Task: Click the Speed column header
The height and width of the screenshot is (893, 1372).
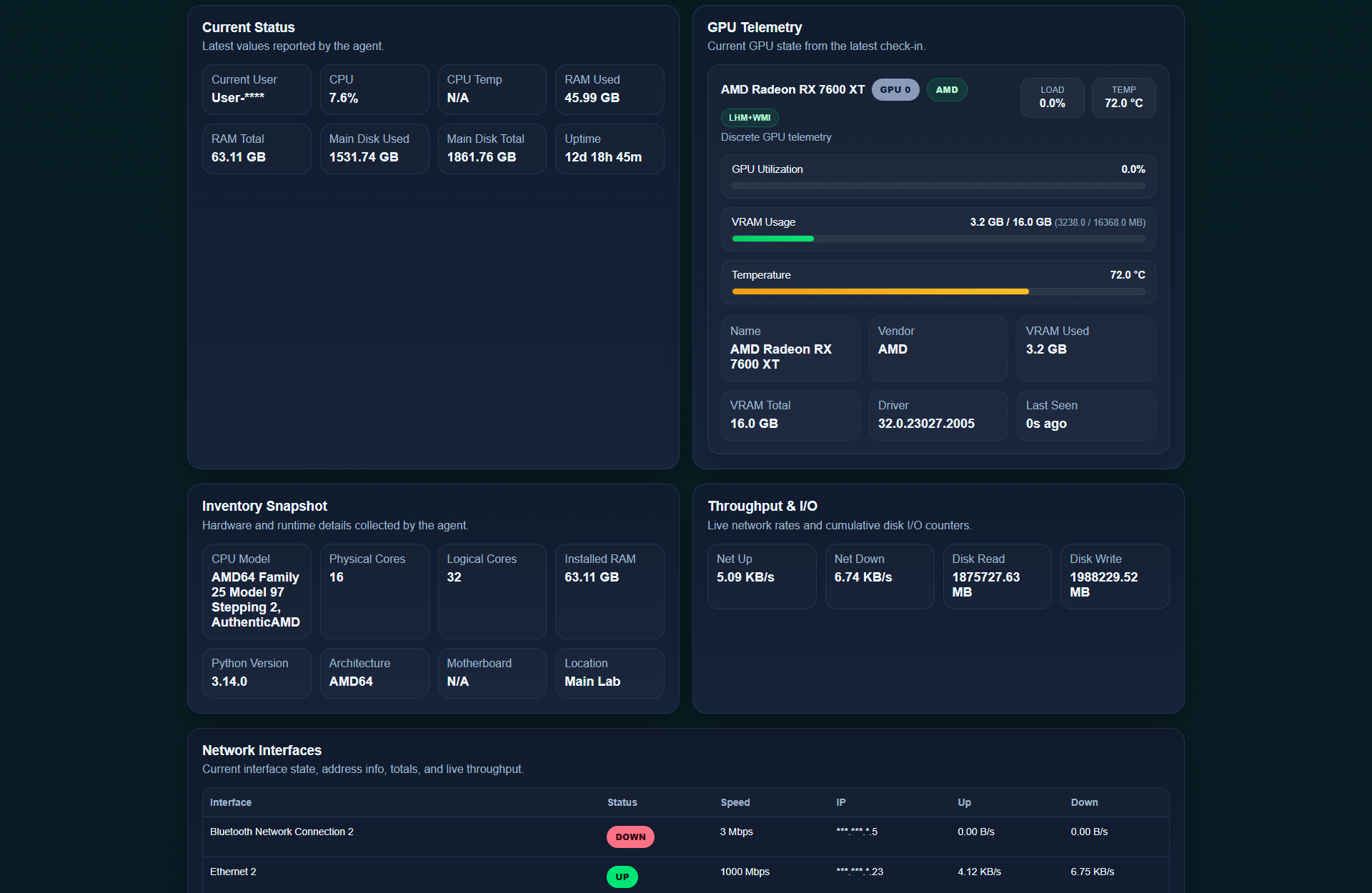Action: pyautogui.click(x=735, y=802)
